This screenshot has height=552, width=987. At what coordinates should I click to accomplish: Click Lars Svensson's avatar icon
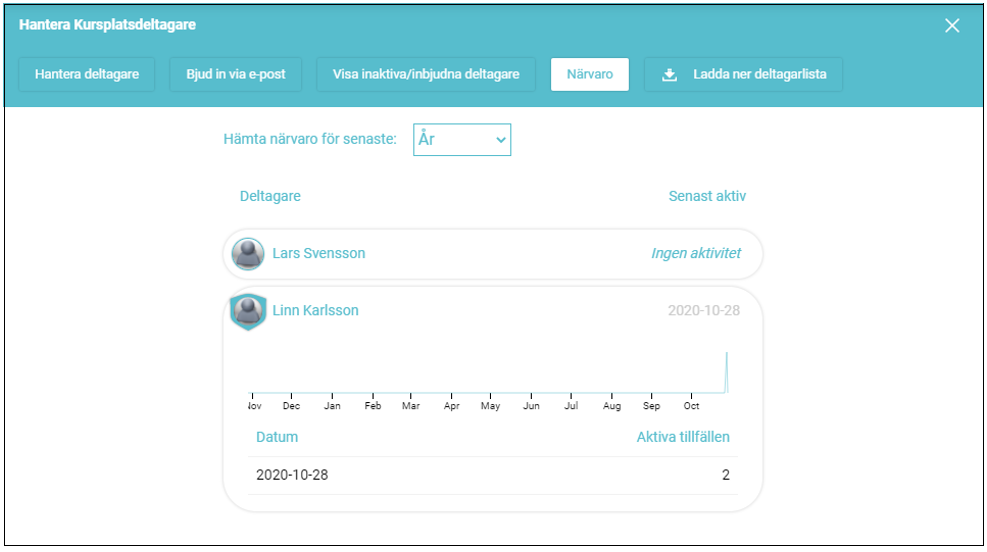click(x=248, y=254)
